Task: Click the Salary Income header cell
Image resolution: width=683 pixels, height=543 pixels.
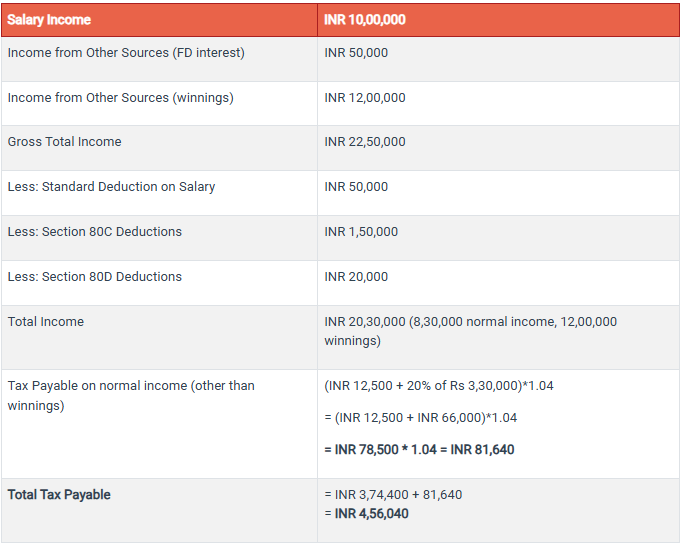Action: click(x=49, y=20)
